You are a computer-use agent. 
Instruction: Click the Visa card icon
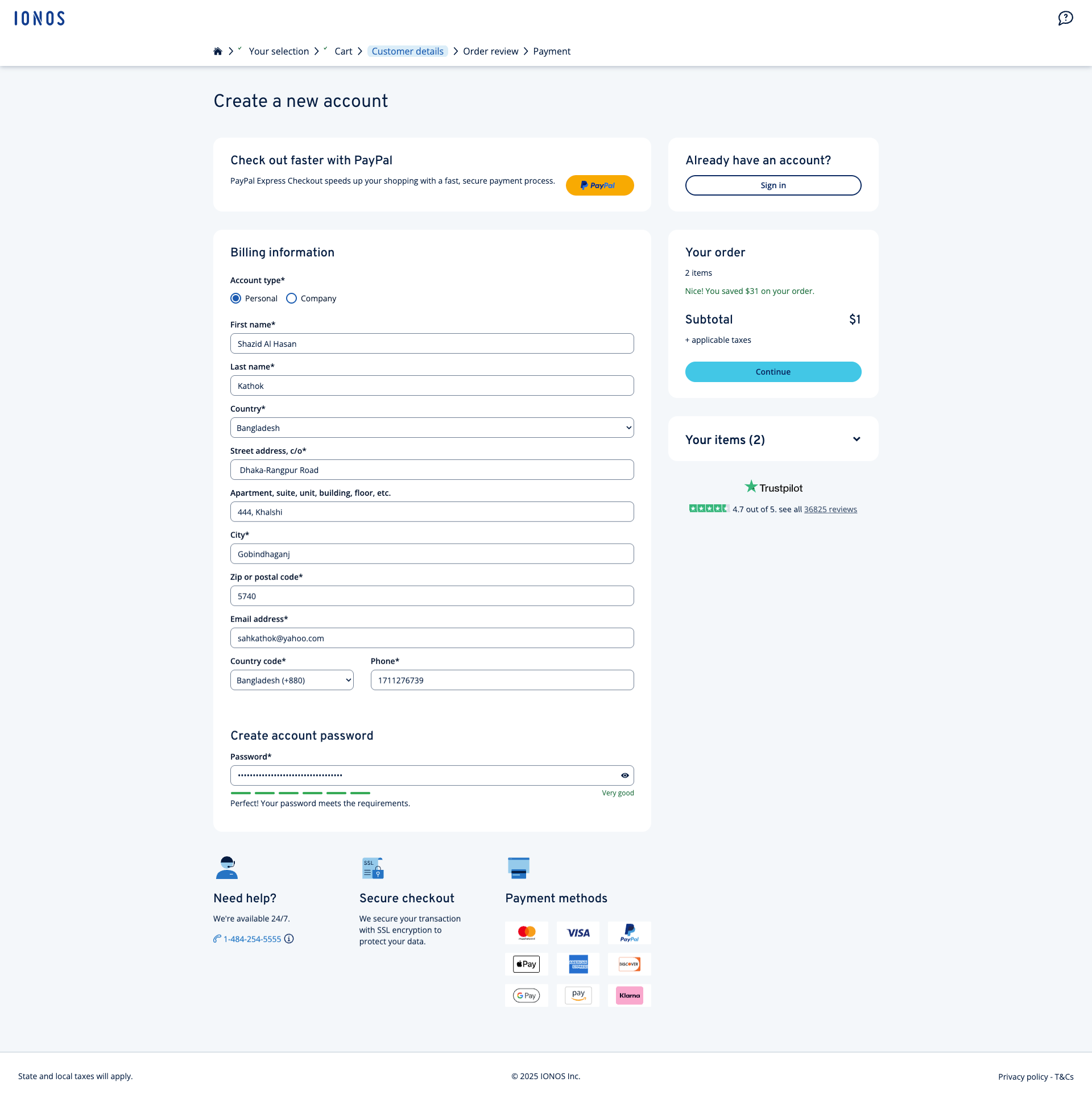pos(577,933)
